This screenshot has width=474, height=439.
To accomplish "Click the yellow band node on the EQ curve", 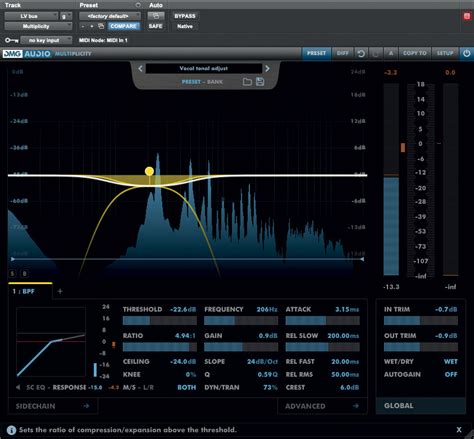I will coord(149,171).
